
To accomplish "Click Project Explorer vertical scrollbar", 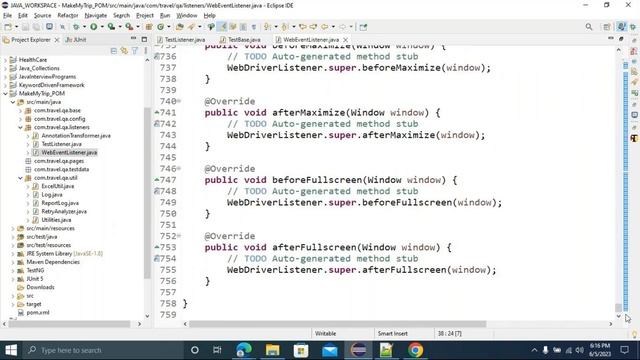I will tap(147, 192).
